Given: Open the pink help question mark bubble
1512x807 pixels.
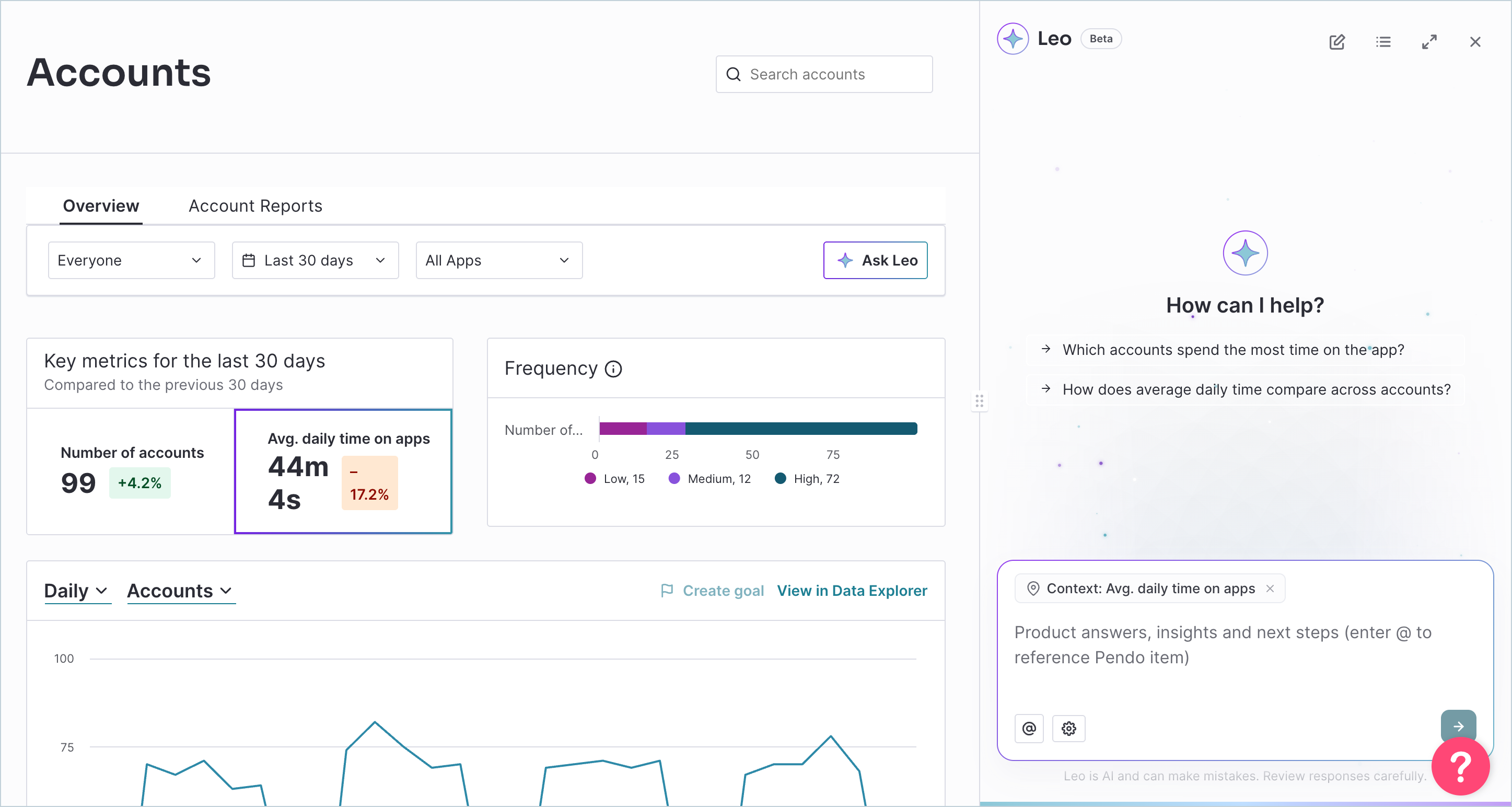Looking at the screenshot, I should (x=1460, y=766).
